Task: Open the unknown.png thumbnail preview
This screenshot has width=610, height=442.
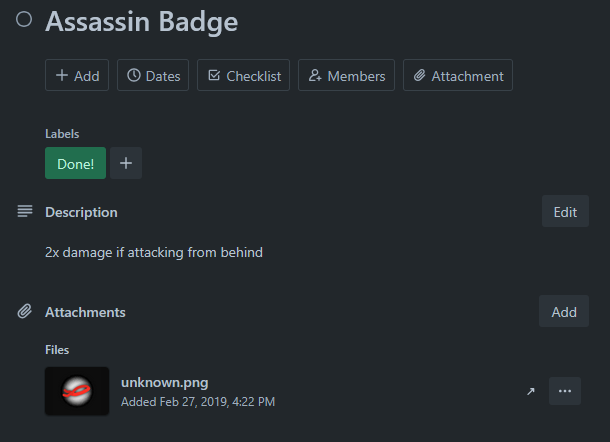Action: 77,391
